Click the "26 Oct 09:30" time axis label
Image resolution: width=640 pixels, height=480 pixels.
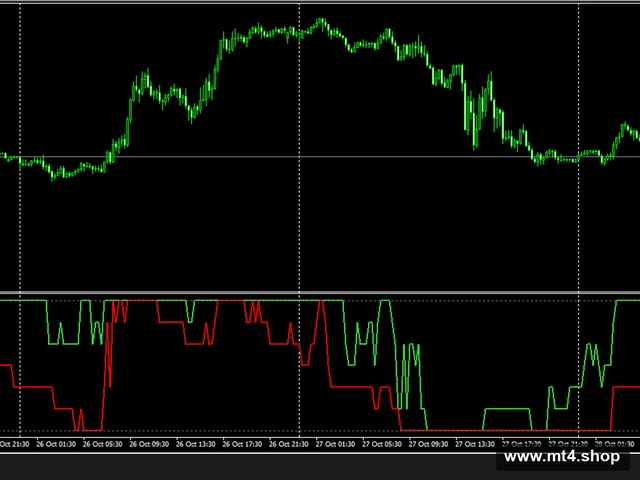point(149,444)
